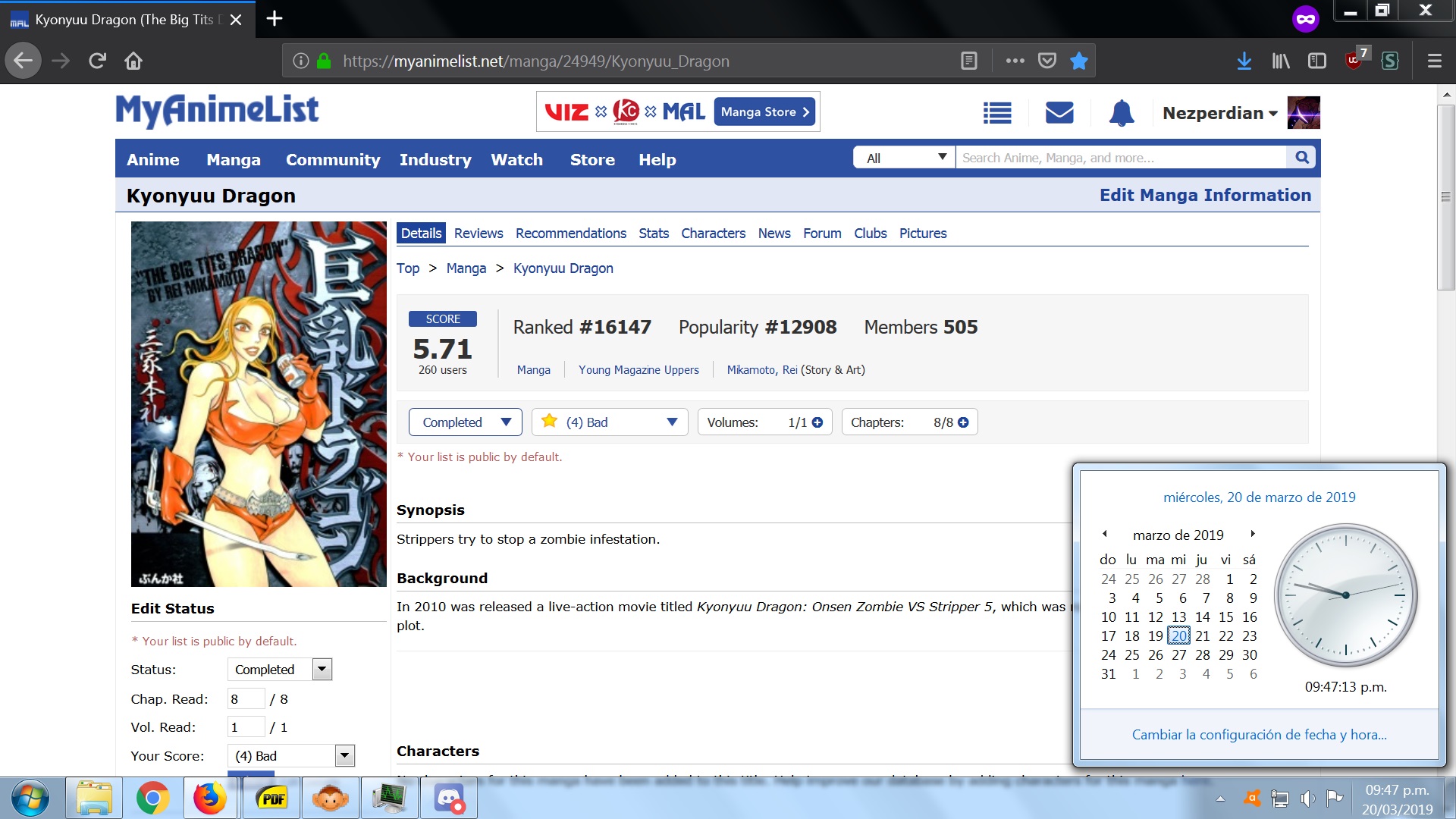Switch to the Reviews tab
Screen dimensions: 1456x819
coord(478,234)
